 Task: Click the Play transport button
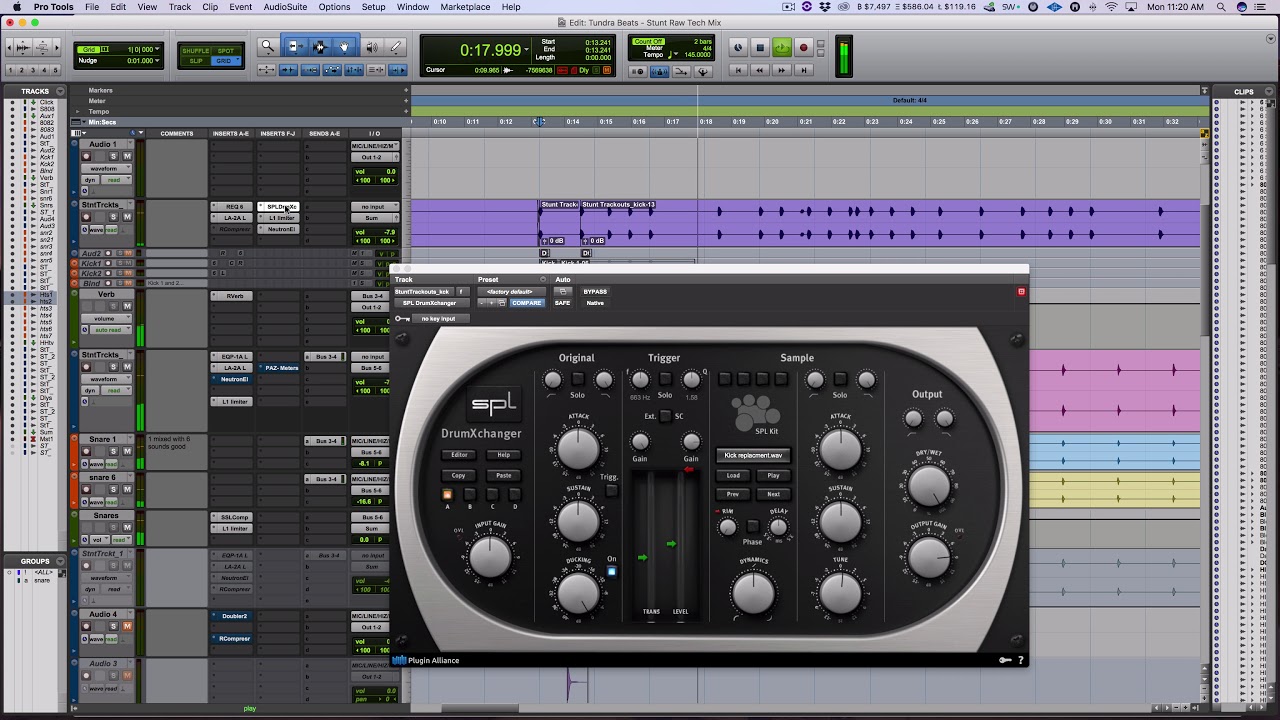tap(781, 48)
